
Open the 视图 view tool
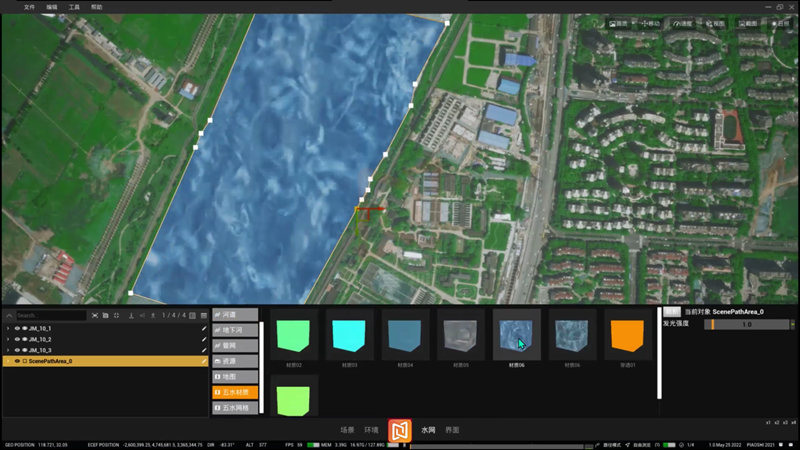click(x=714, y=23)
